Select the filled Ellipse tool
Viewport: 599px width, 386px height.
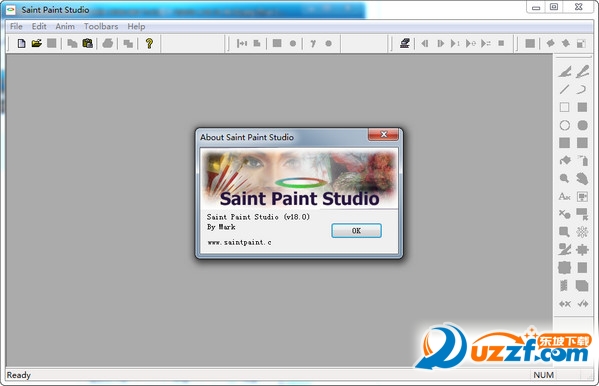click(x=582, y=125)
